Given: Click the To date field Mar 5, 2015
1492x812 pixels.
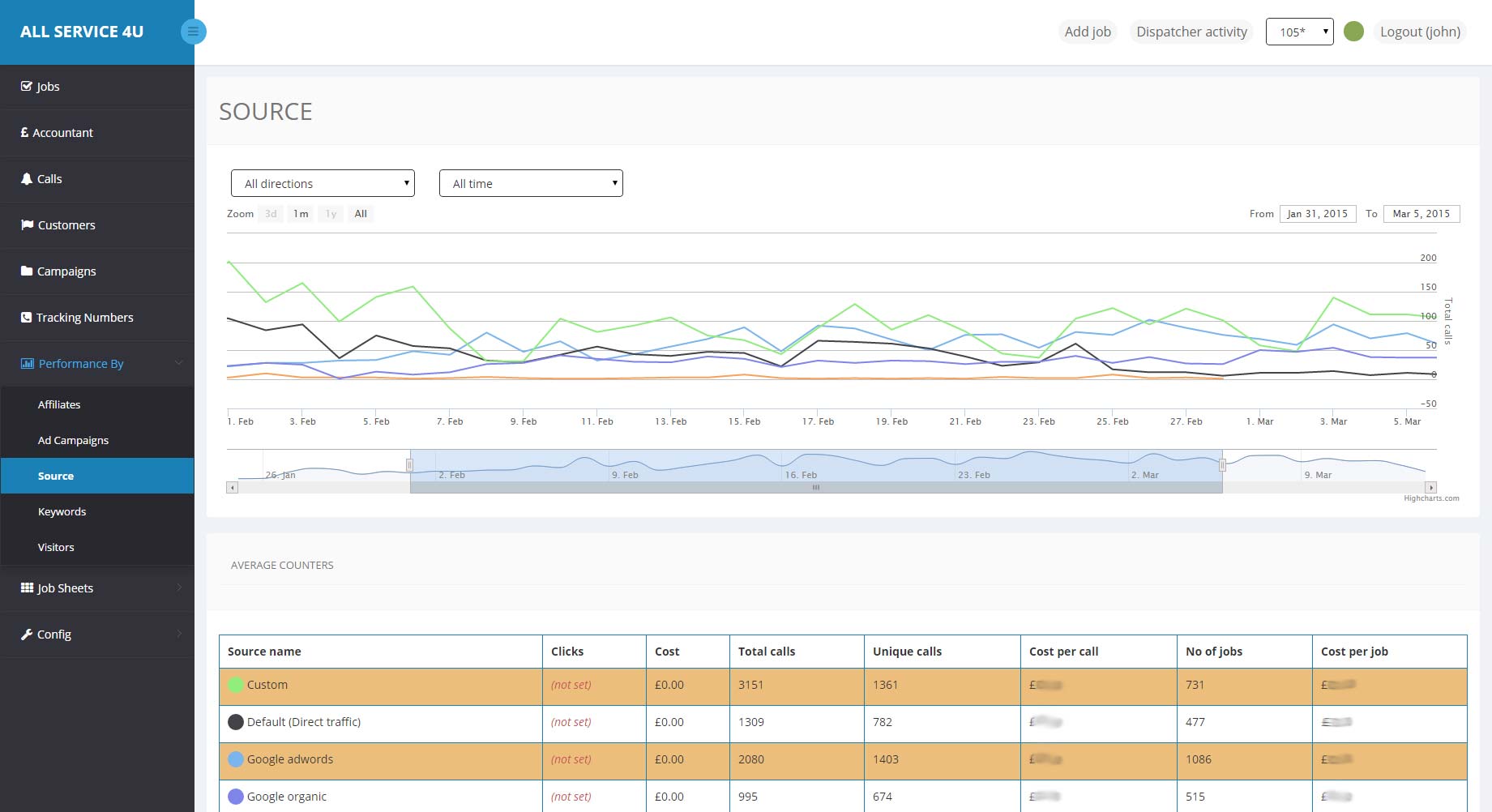Looking at the screenshot, I should (1421, 214).
